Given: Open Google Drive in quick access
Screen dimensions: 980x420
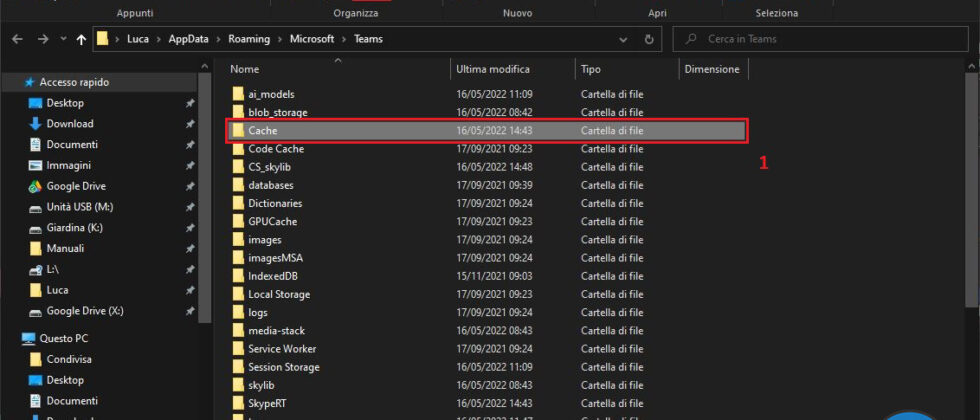Looking at the screenshot, I should coord(75,186).
